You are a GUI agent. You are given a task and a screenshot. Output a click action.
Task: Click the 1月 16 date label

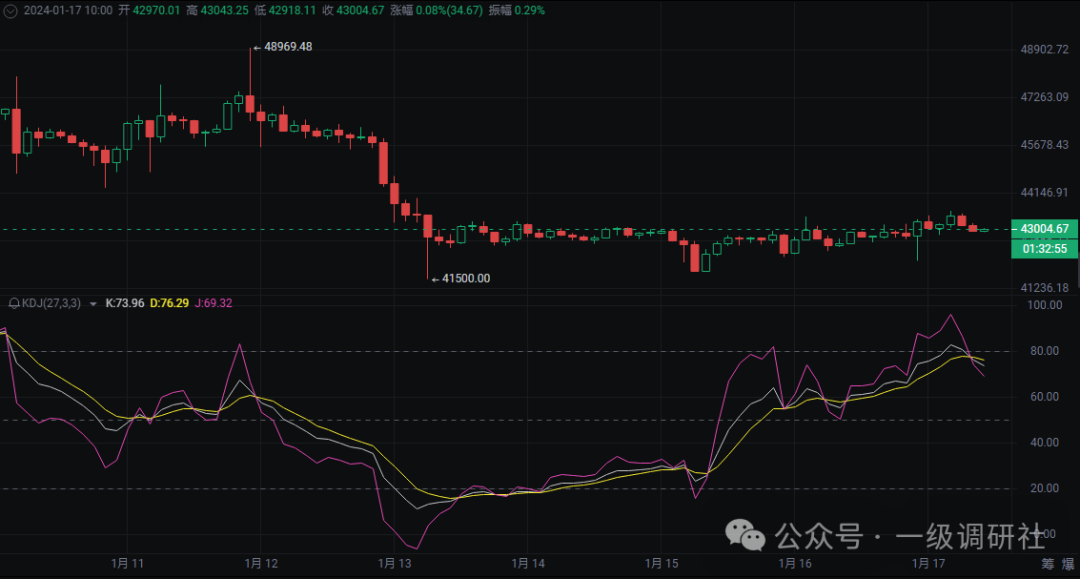pyautogui.click(x=796, y=563)
